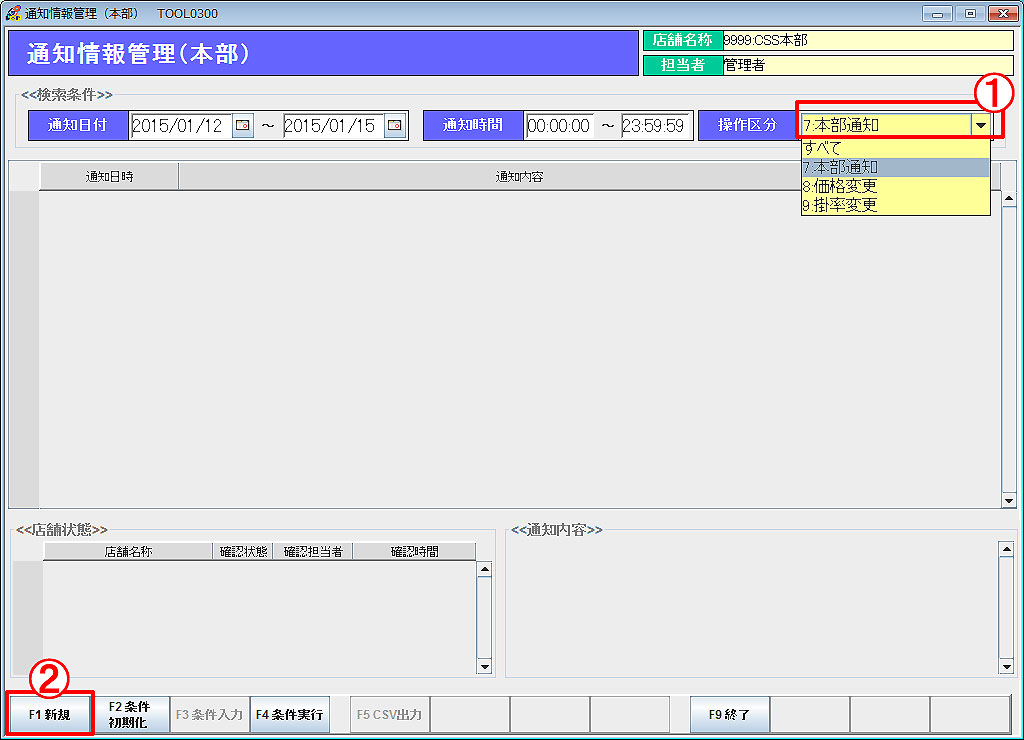Click F2 条件初期化 button
Screen dimensions: 1024x740
[x=130, y=715]
